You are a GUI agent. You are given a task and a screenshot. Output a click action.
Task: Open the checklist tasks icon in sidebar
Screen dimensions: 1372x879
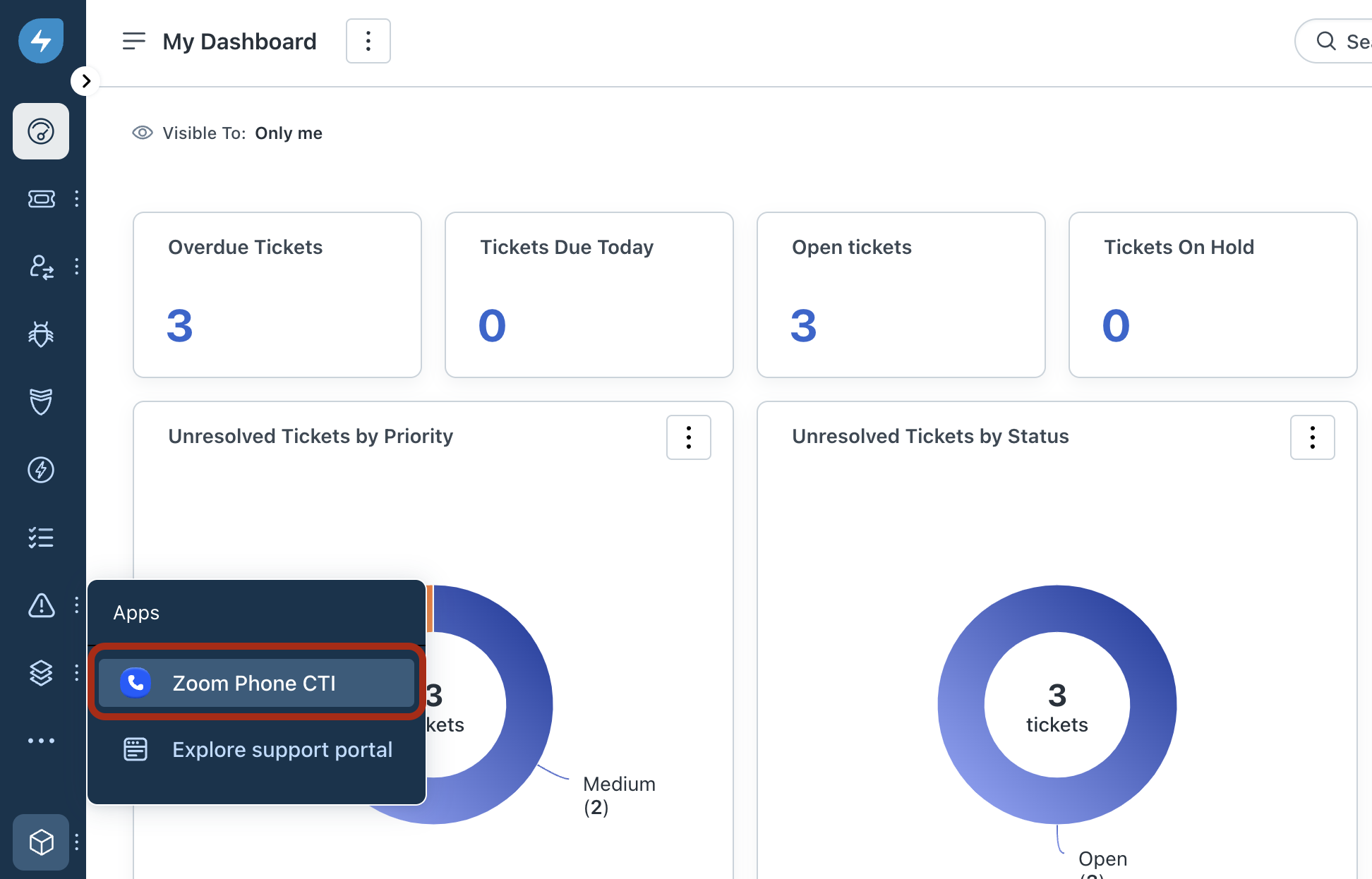41,538
